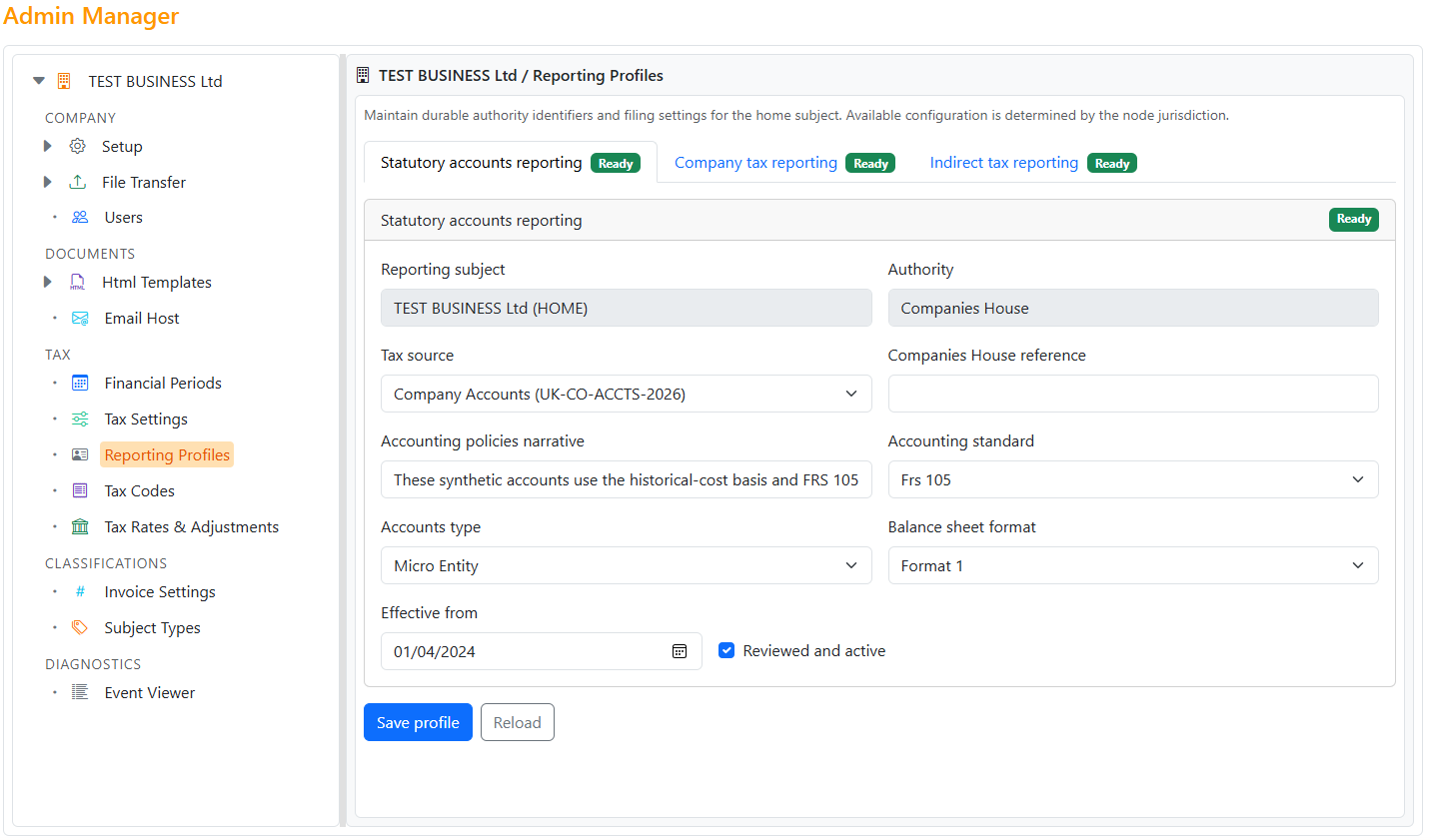Click the TEST BUSINESS Ltd root label

pyautogui.click(x=155, y=81)
